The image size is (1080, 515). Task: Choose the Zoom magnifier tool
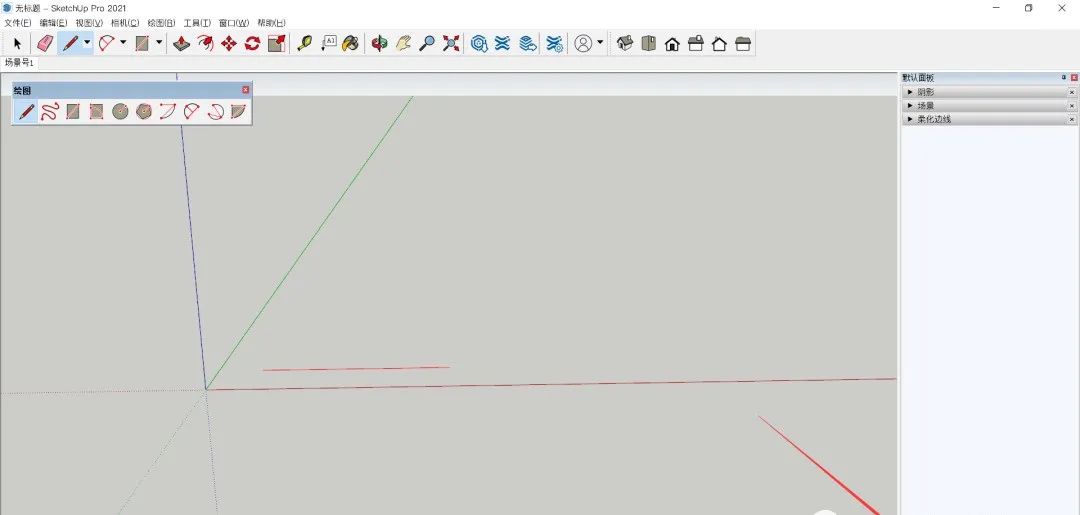pos(427,44)
